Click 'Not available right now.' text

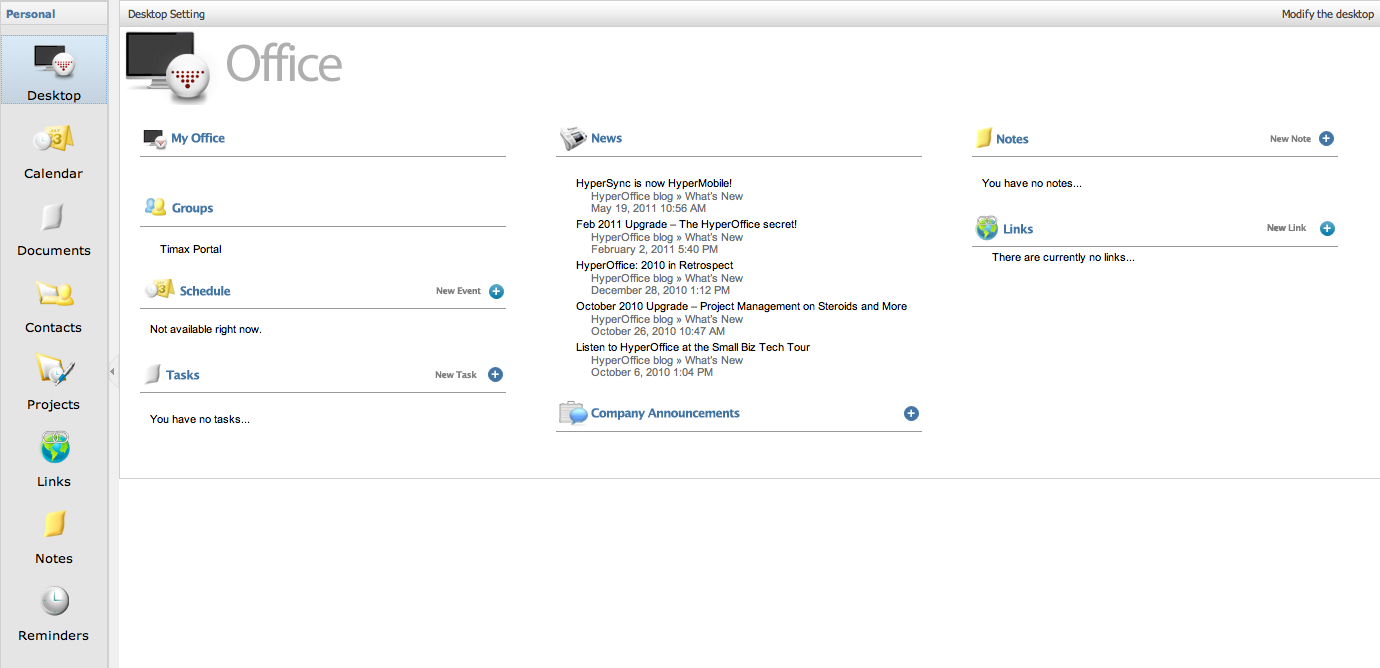(206, 329)
